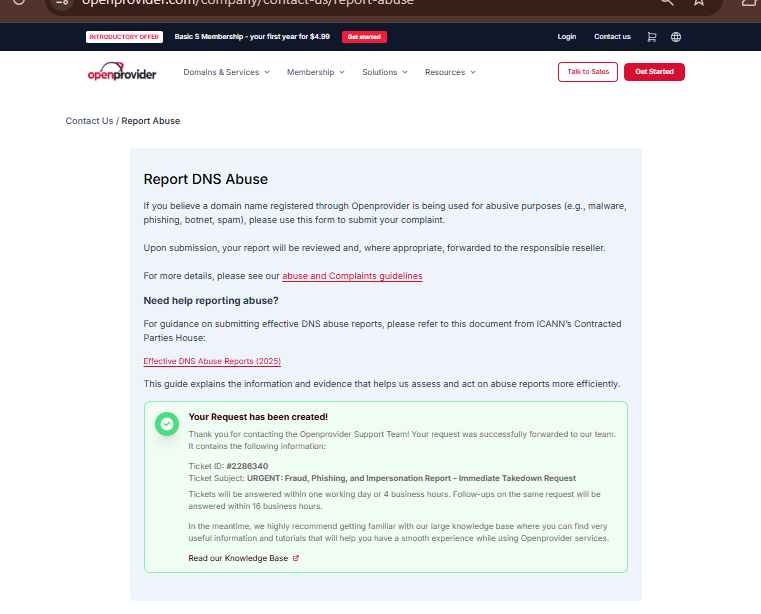Image resolution: width=761 pixels, height=614 pixels.
Task: Click Ticket ID #2286340 text
Action: pyautogui.click(x=228, y=466)
